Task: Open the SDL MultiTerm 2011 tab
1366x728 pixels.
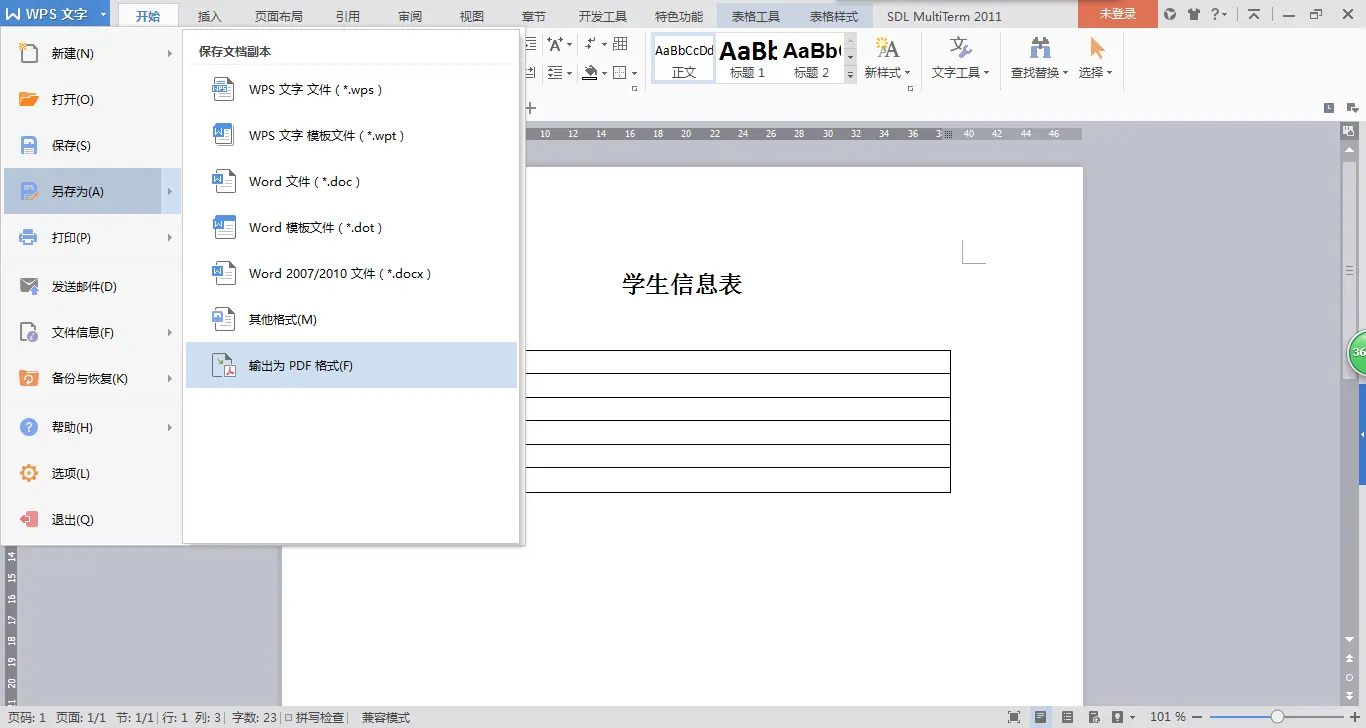Action: (944, 16)
